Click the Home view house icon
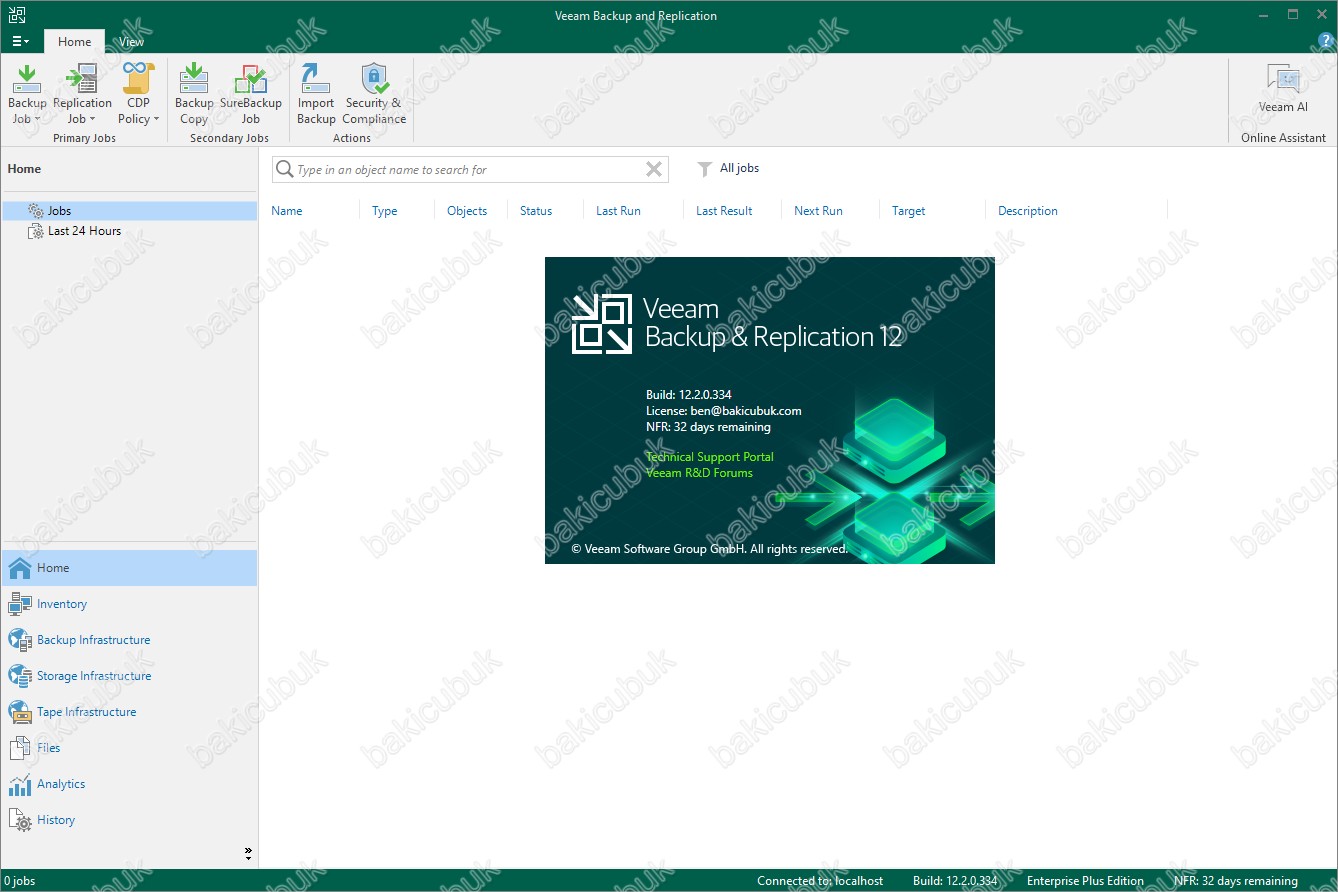This screenshot has height=892, width=1338. (x=20, y=568)
